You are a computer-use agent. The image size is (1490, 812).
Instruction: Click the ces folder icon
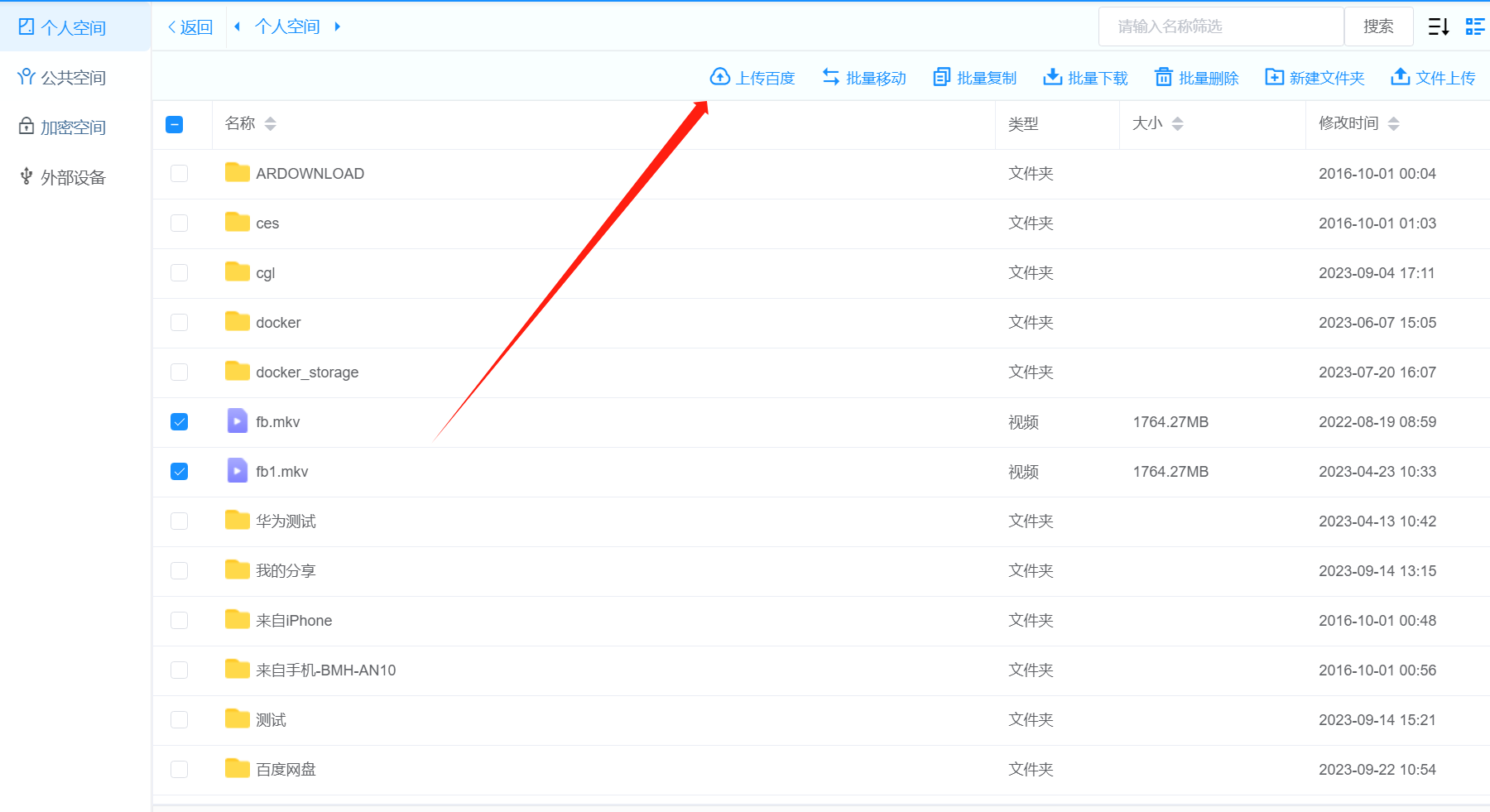[238, 222]
